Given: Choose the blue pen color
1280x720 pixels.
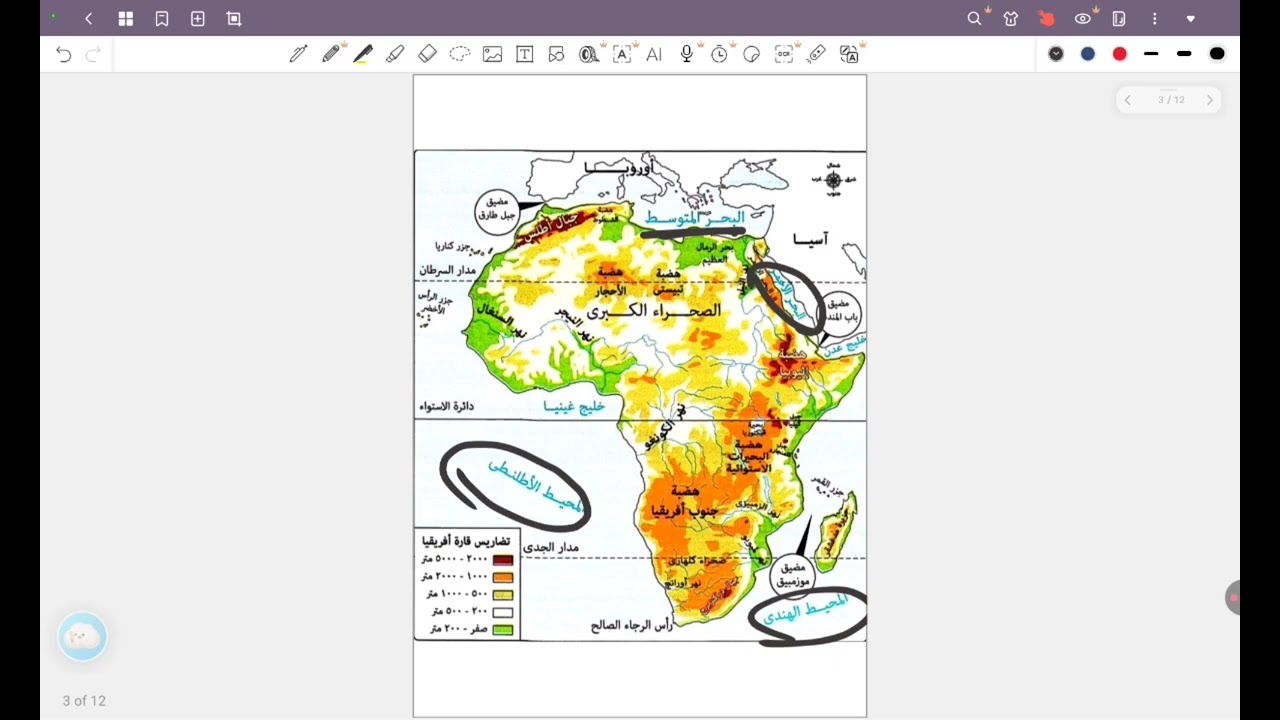Looking at the screenshot, I should click(x=1088, y=54).
